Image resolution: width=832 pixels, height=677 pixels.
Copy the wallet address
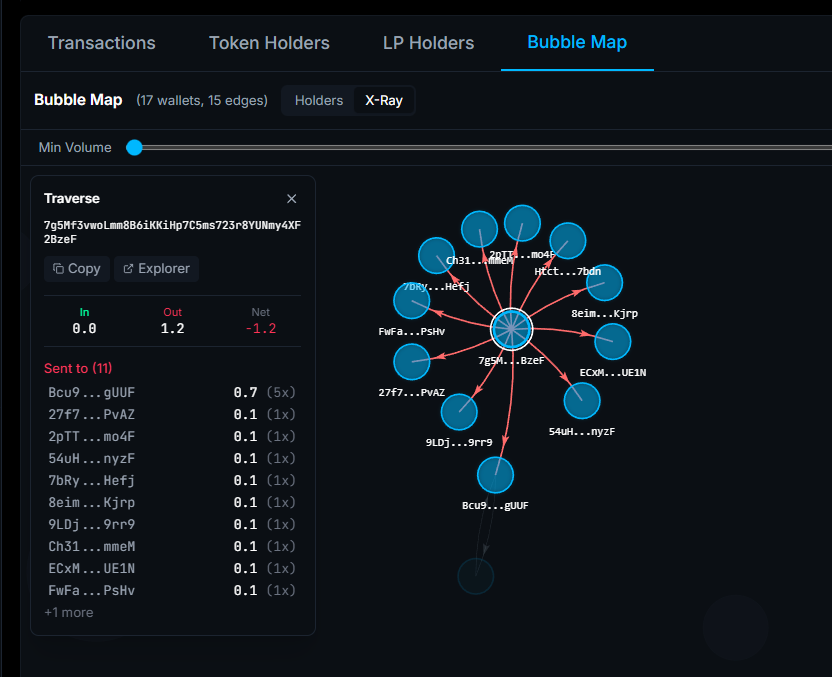77,268
